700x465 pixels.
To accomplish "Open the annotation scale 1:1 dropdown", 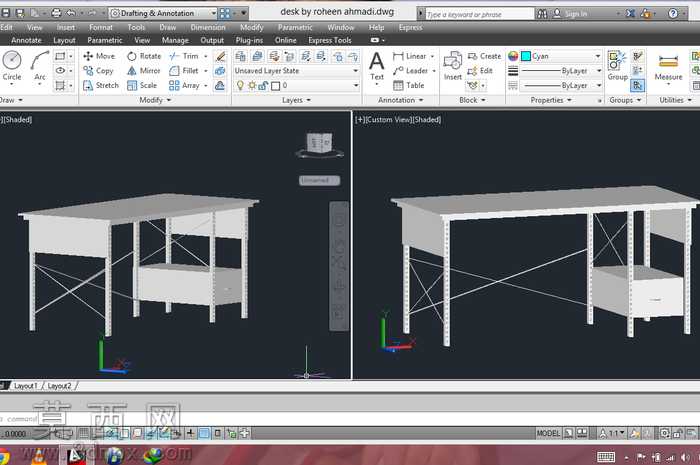I will pos(612,433).
